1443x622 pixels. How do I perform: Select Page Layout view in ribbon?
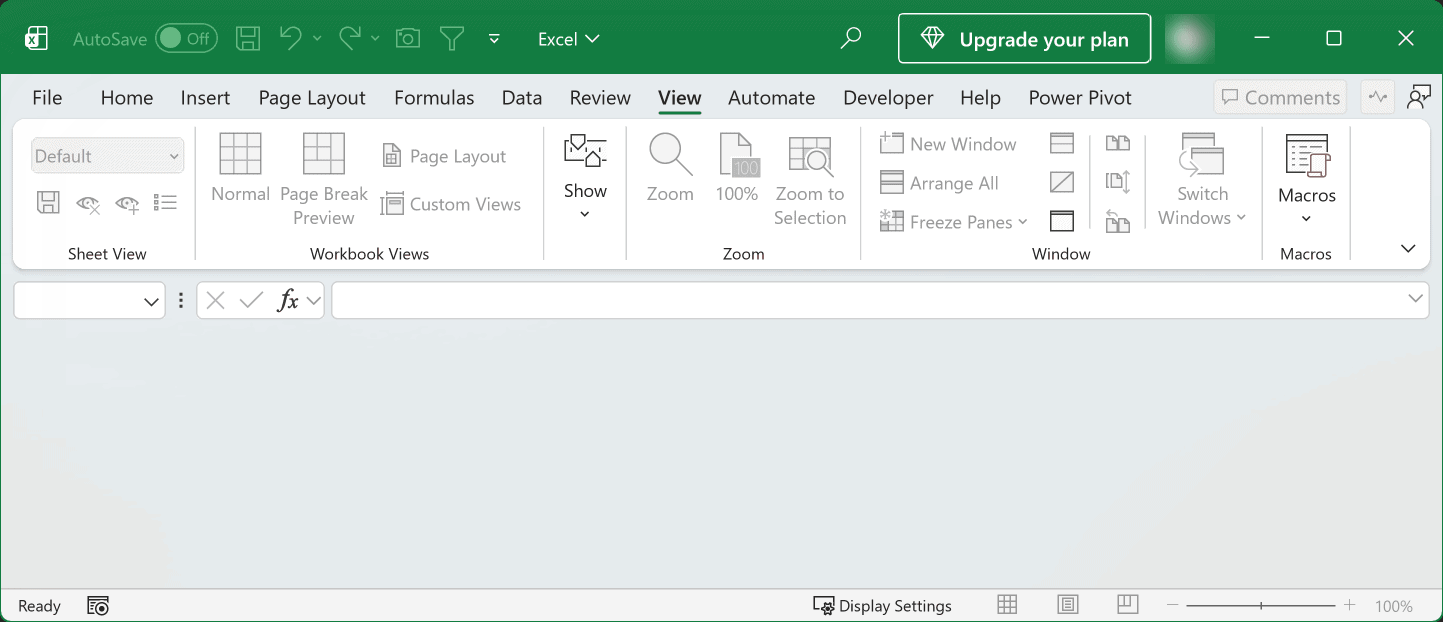444,156
